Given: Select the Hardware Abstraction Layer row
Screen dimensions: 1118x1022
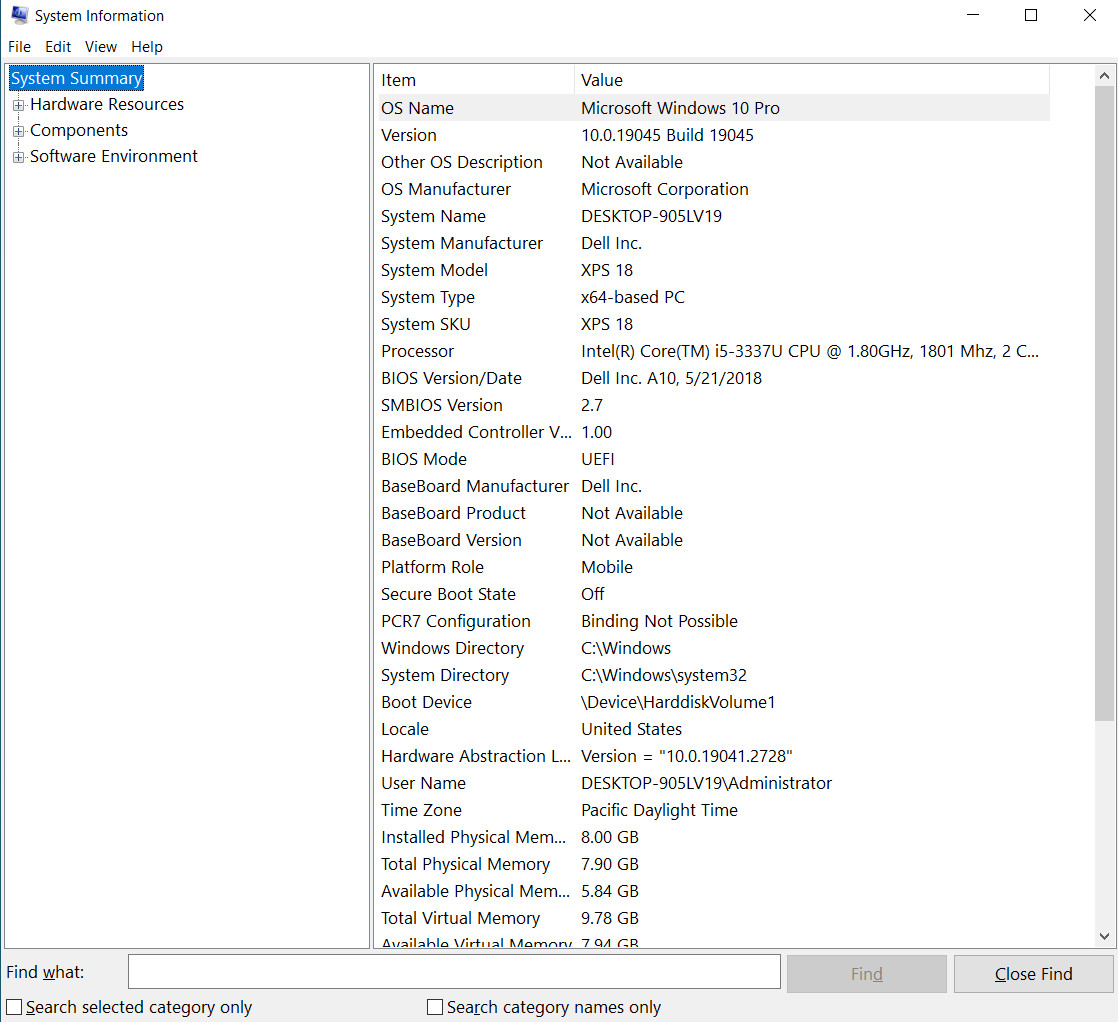Looking at the screenshot, I should (x=714, y=757).
